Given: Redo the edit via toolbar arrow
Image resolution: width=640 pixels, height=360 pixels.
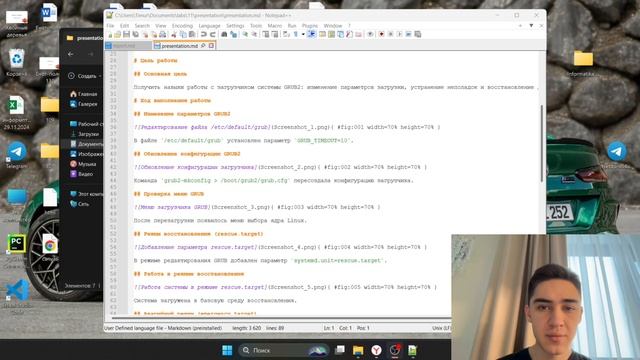Looking at the screenshot, I should (x=213, y=34).
